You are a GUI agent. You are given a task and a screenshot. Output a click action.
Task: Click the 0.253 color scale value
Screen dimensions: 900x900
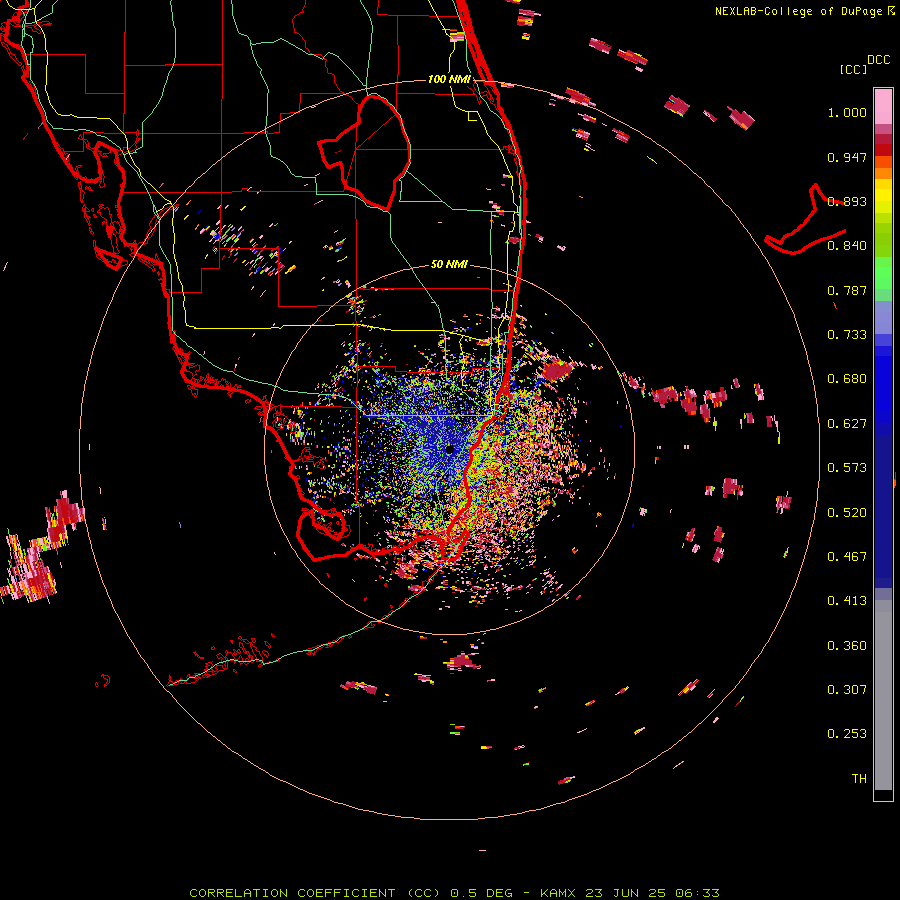tap(847, 734)
